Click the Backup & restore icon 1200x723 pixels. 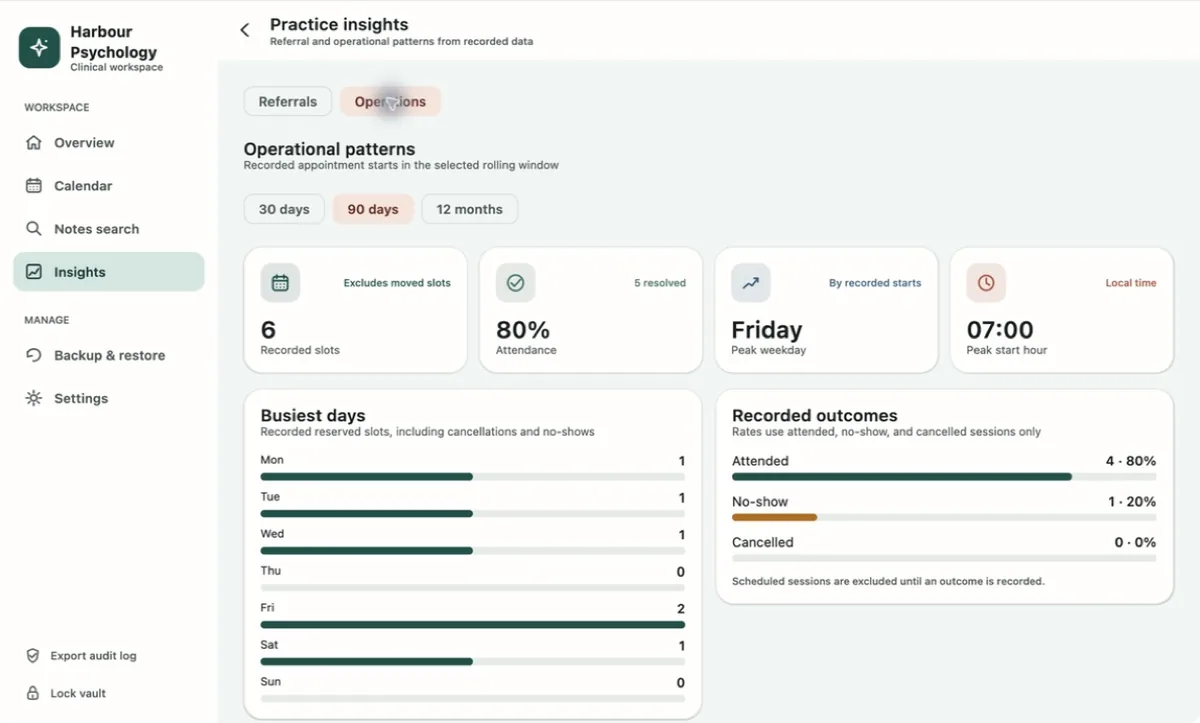coord(34,355)
